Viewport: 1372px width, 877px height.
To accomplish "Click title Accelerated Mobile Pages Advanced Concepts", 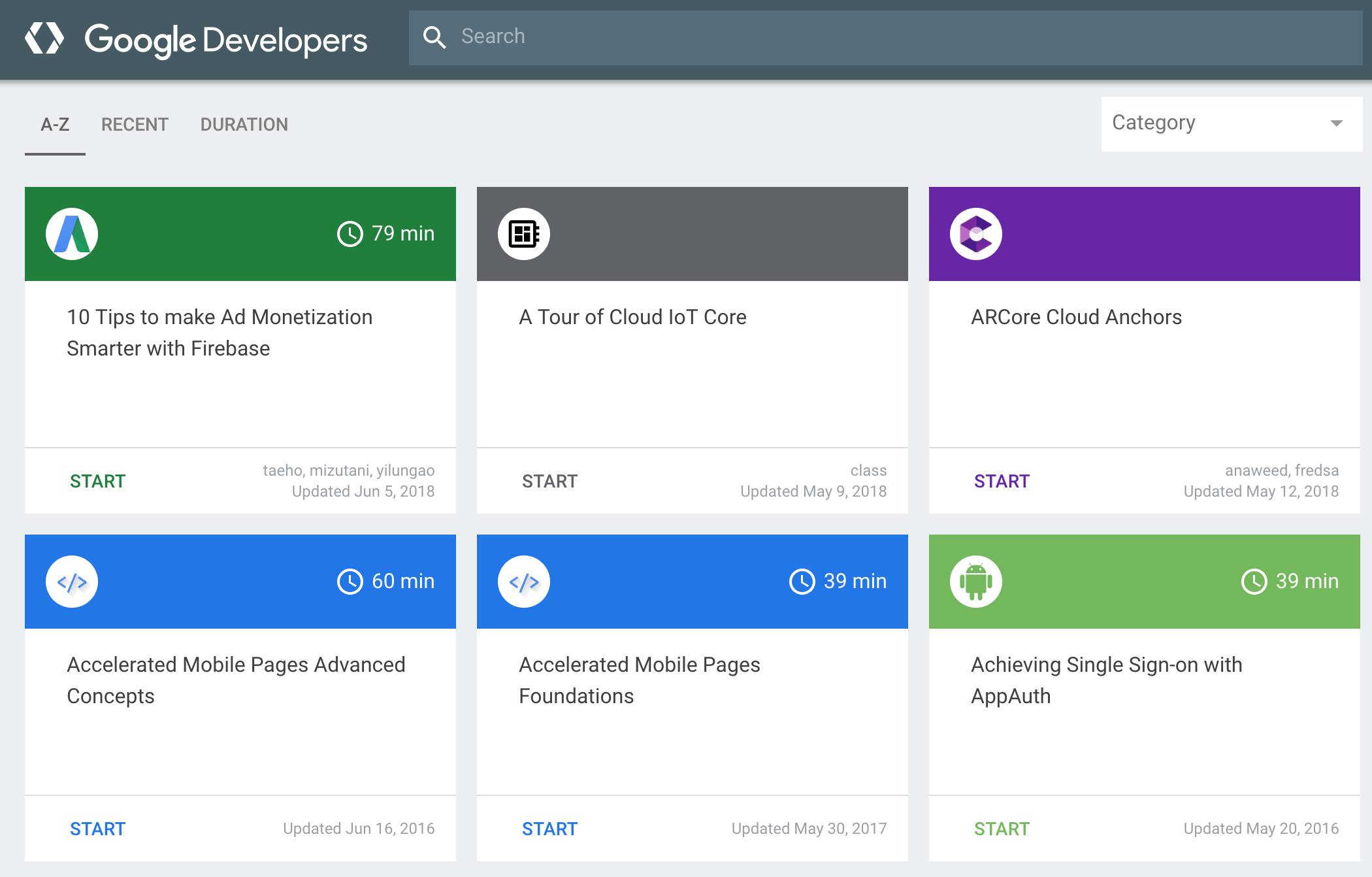I will point(237,680).
